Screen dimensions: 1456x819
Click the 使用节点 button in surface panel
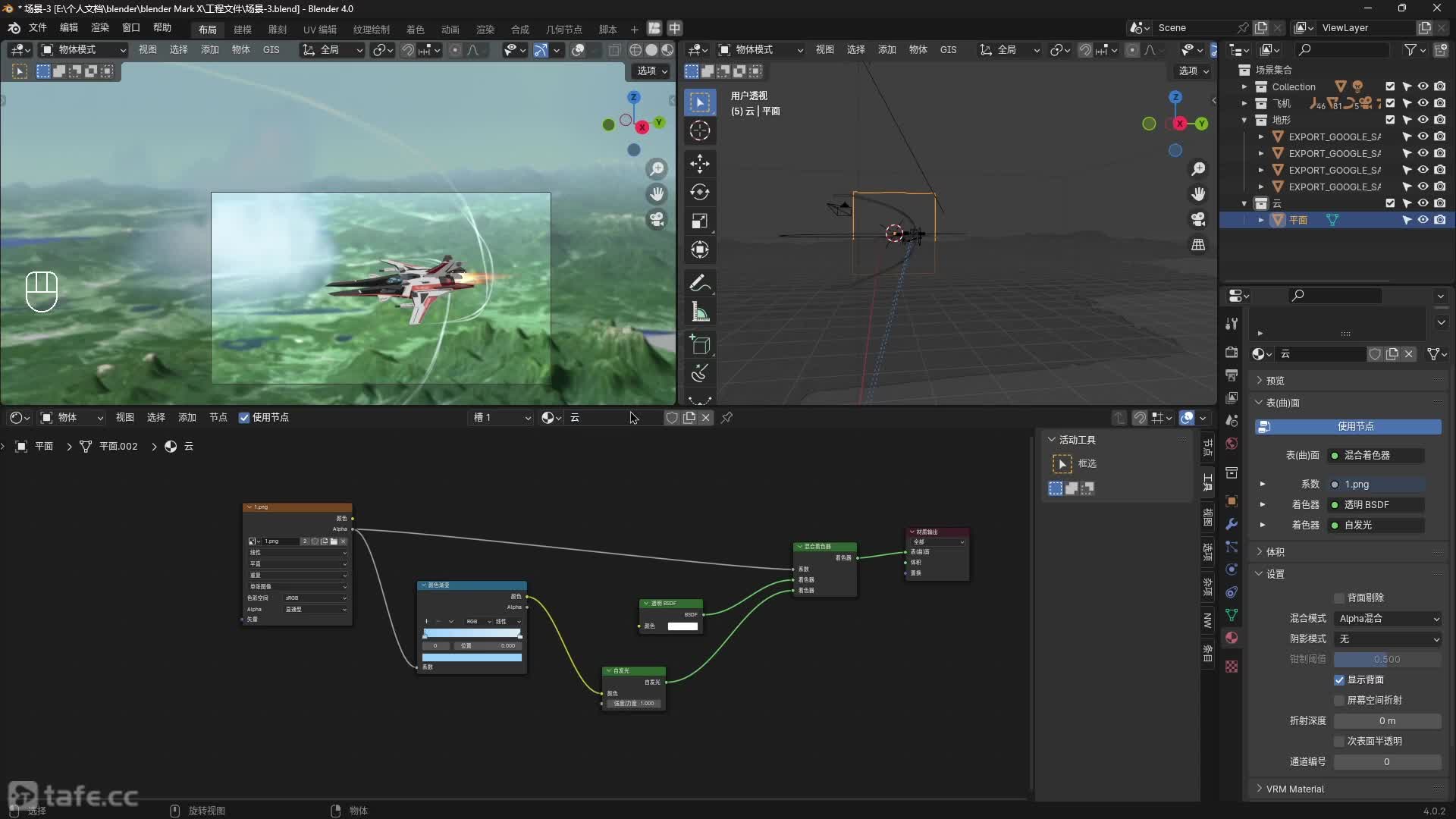click(1348, 426)
